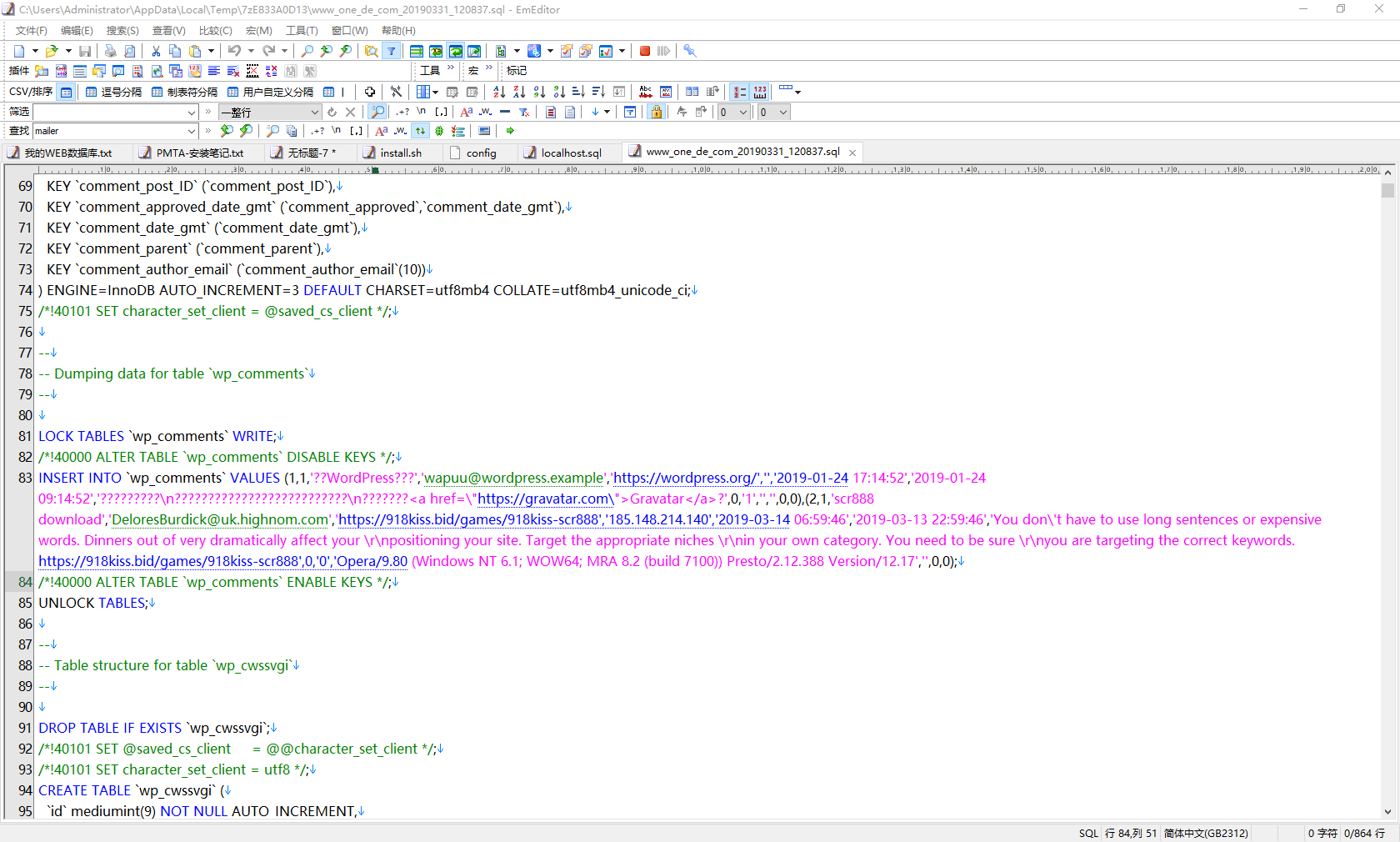Viewport: 1400px width, 842px height.
Task: Click the Find magnifier icon
Action: pyautogui.click(x=307, y=51)
